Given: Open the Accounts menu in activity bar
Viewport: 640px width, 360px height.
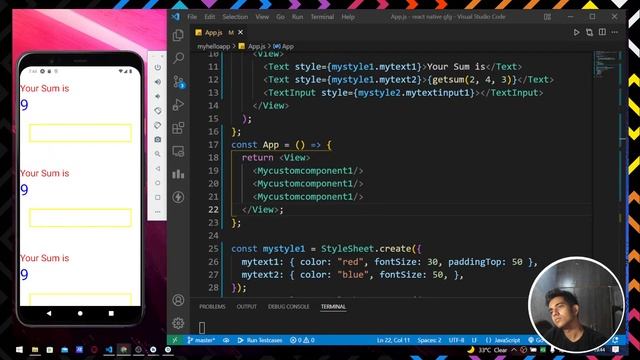Looking at the screenshot, I should 178,300.
